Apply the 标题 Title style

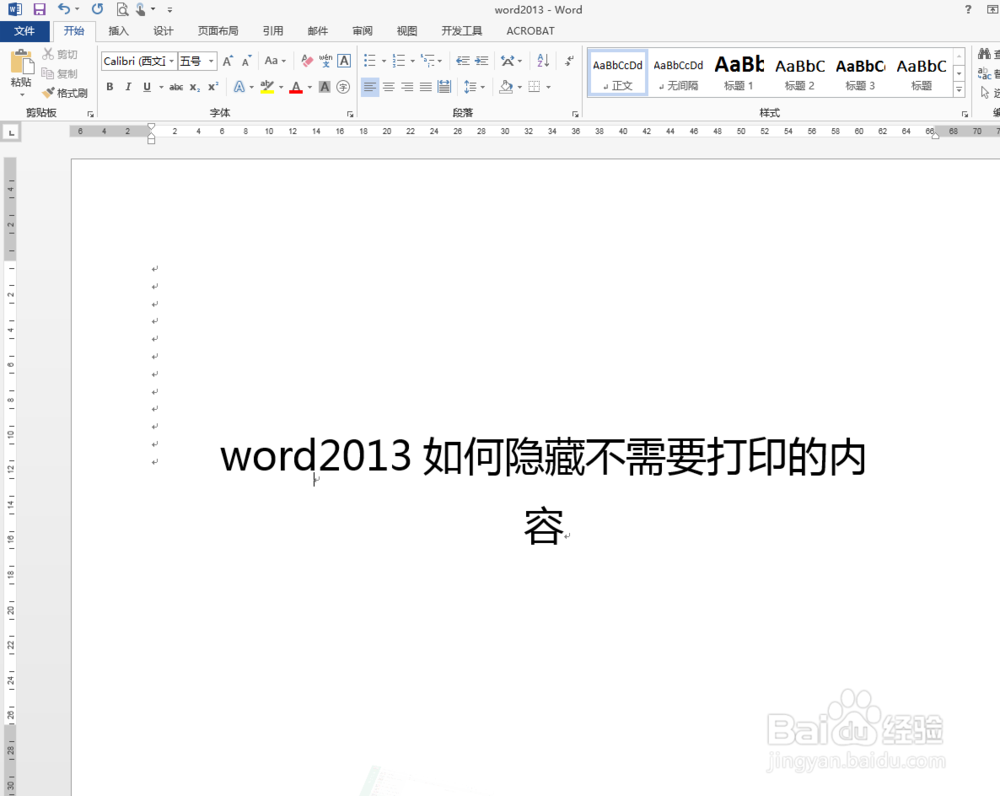click(x=922, y=73)
